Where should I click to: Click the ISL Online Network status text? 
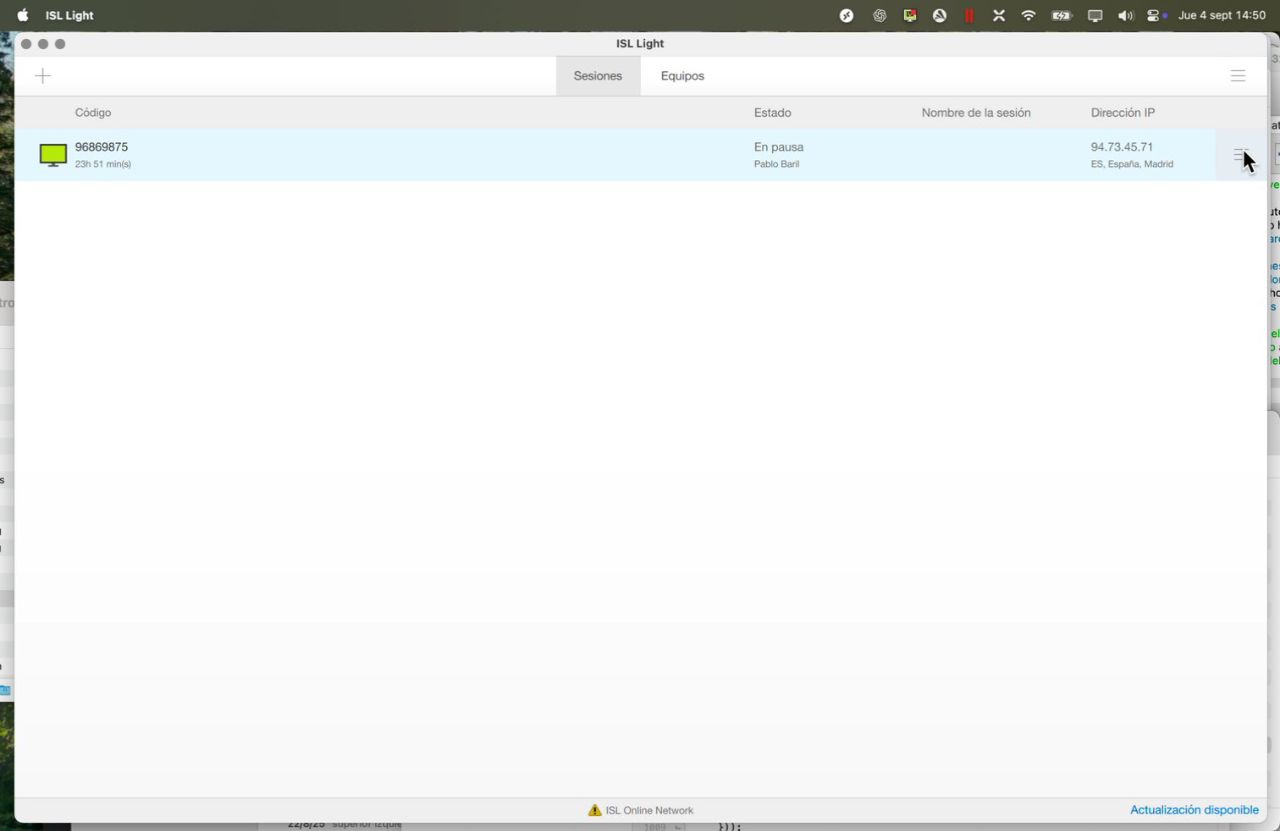pyautogui.click(x=649, y=810)
